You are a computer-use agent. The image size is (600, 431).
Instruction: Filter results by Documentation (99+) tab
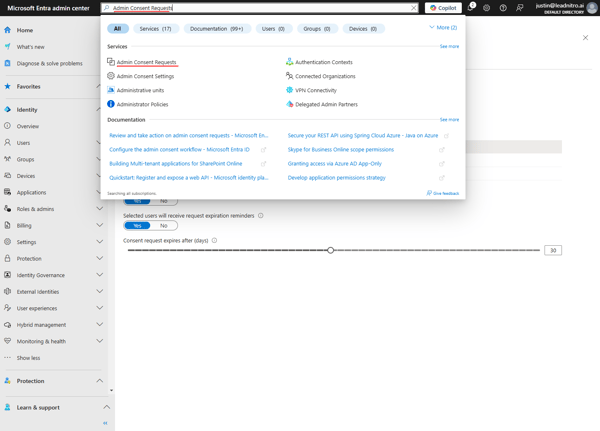tap(216, 29)
